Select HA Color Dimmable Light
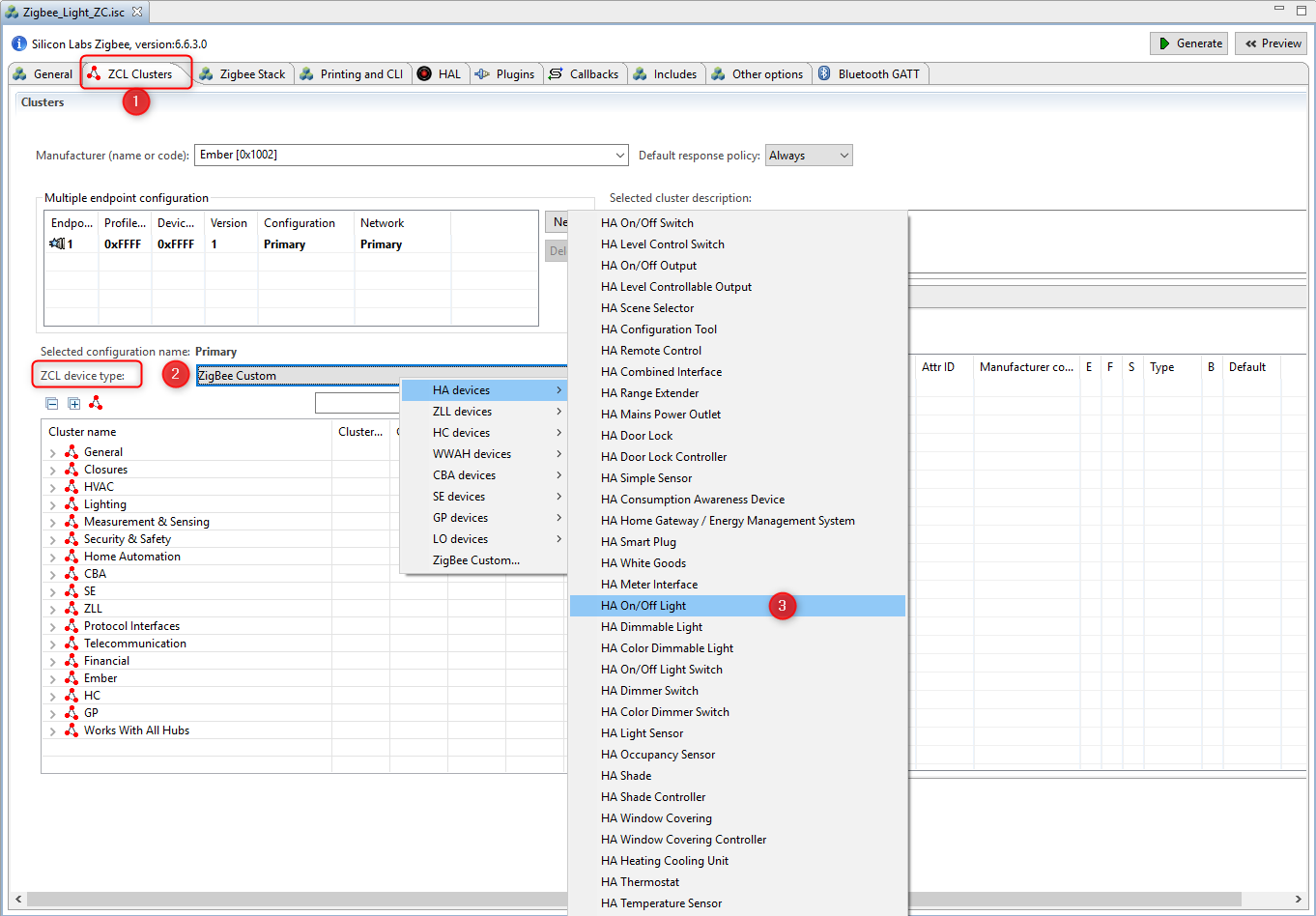Image resolution: width=1316 pixels, height=916 pixels. (x=738, y=648)
